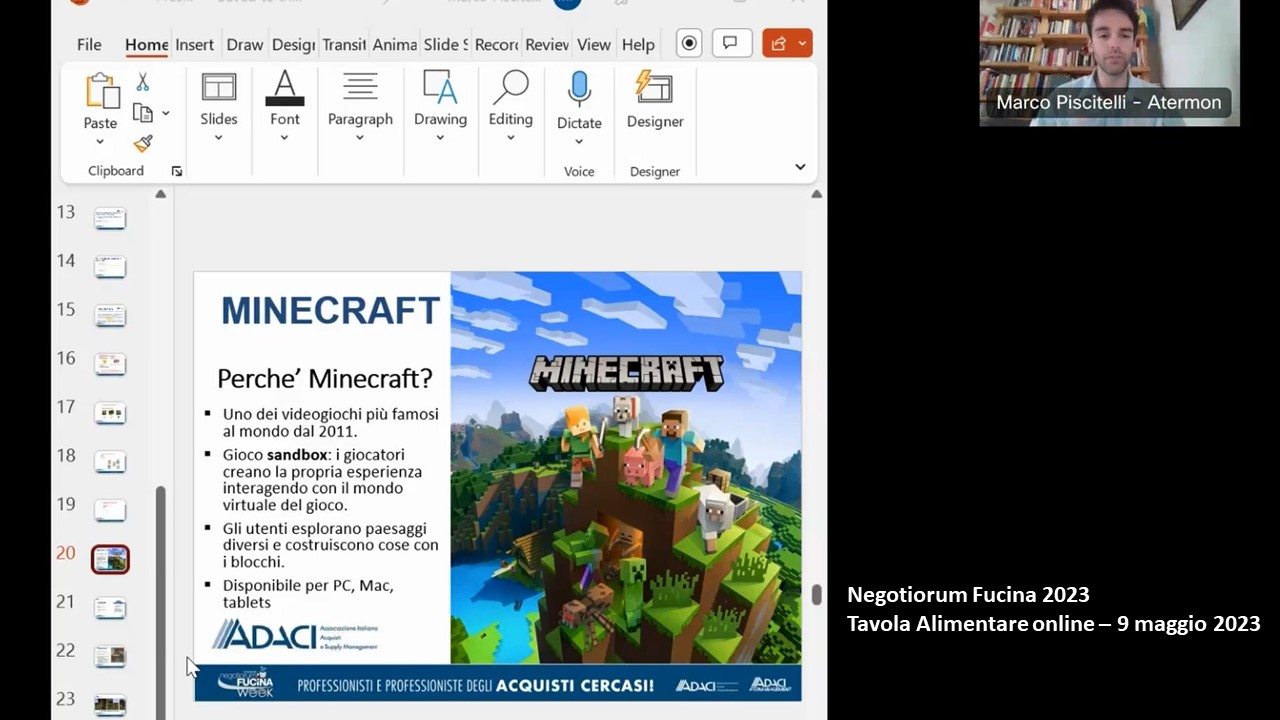
Task: Click the ADACI logo on the slide
Action: [x=295, y=634]
